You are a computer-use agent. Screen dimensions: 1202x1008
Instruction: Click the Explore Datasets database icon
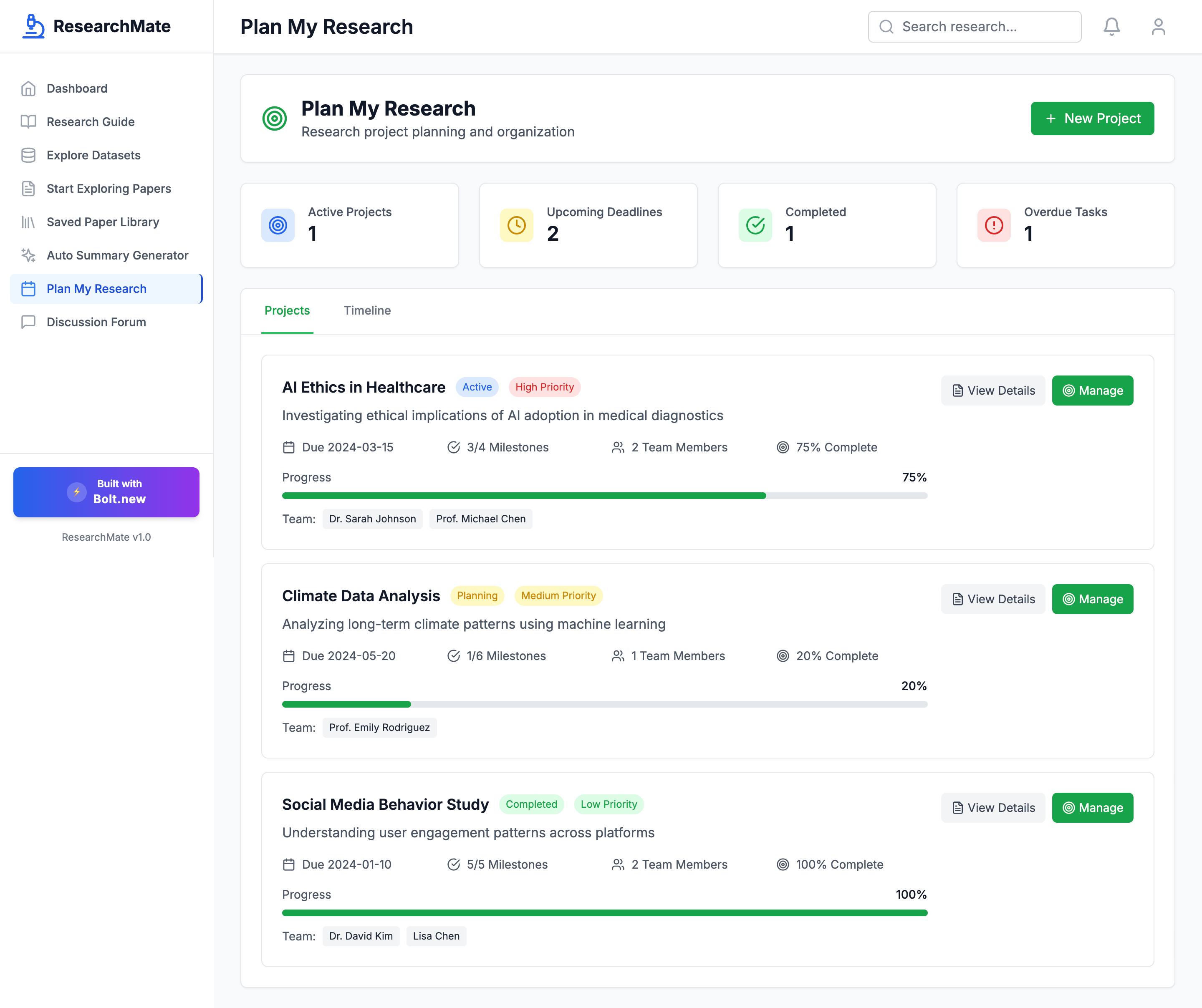click(x=28, y=155)
